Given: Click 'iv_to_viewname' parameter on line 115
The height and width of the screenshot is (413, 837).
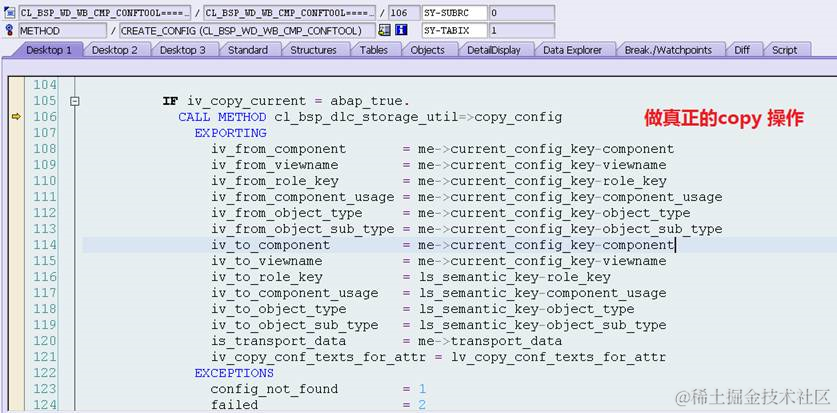Looking at the screenshot, I should (266, 261).
